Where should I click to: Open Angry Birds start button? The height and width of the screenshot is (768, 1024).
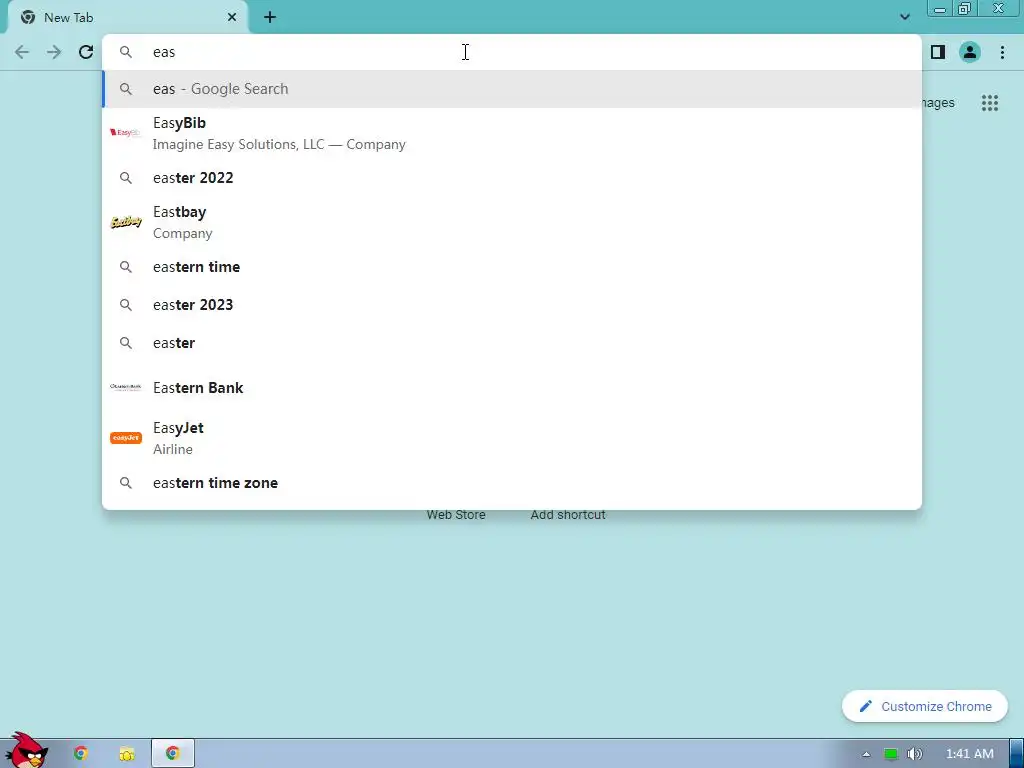[25, 750]
